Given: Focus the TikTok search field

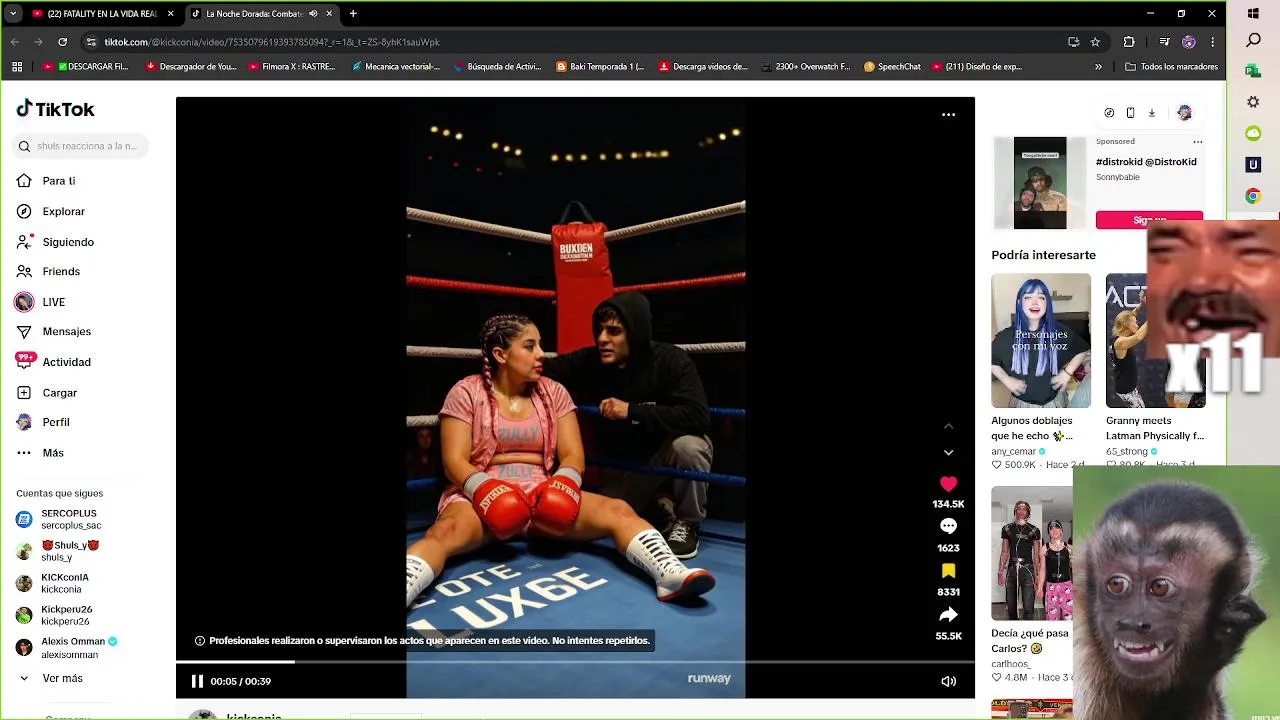Looking at the screenshot, I should (82, 146).
